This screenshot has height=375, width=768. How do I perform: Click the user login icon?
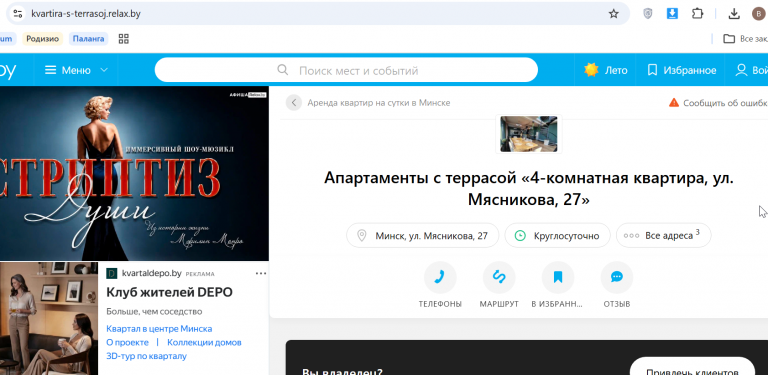click(742, 70)
